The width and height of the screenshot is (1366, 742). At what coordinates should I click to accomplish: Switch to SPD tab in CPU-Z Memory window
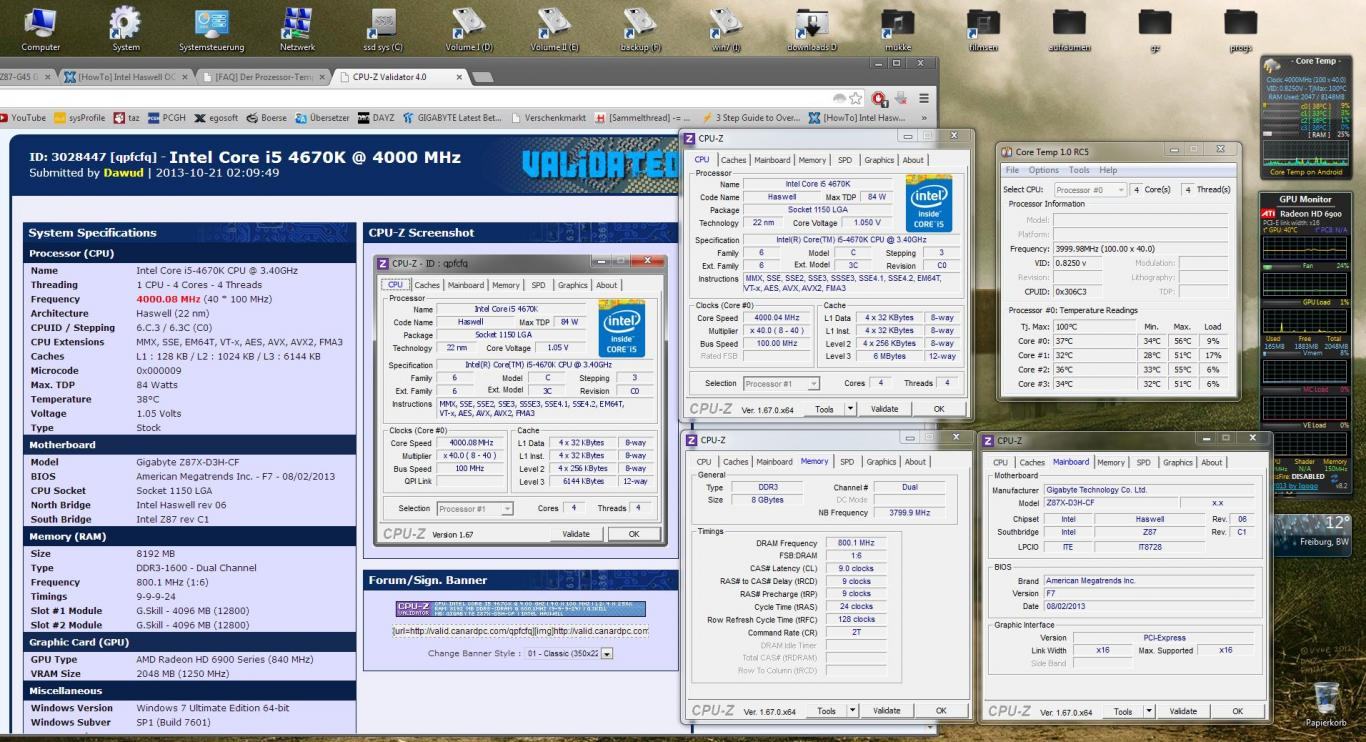point(847,462)
